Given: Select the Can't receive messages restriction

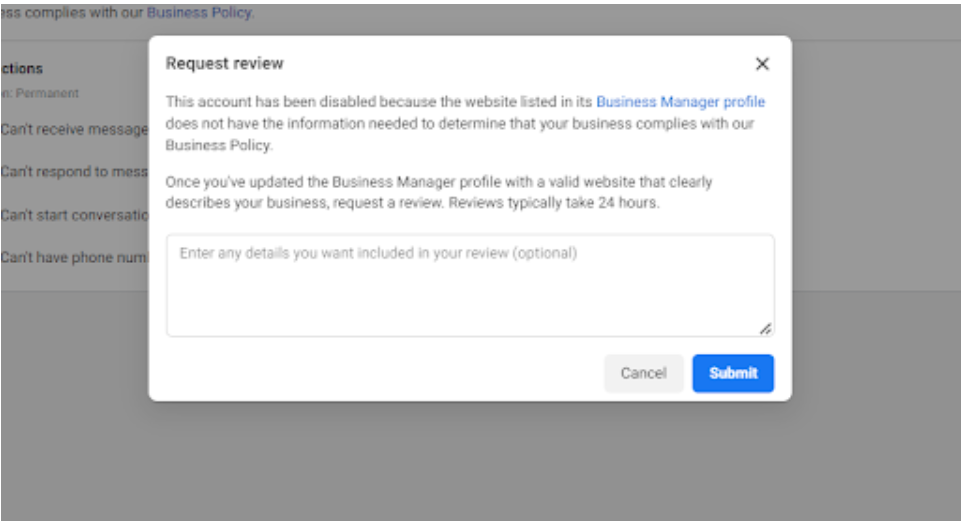Looking at the screenshot, I should (x=74, y=130).
